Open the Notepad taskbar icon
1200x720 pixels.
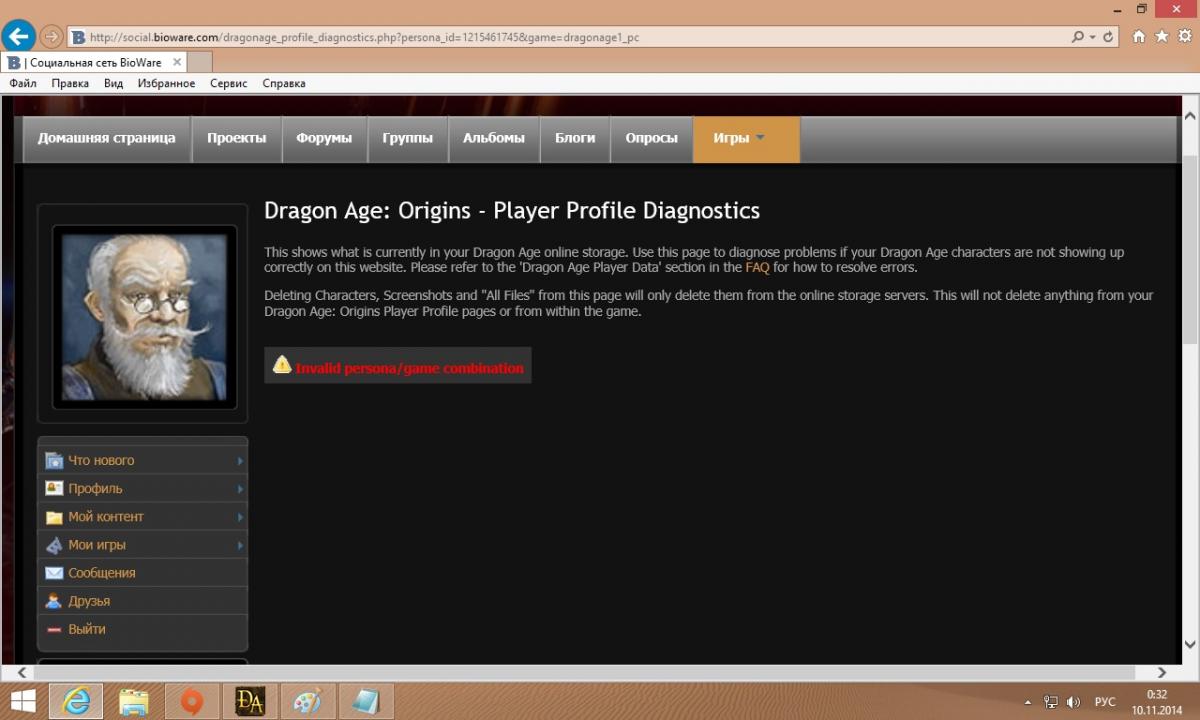coord(366,701)
